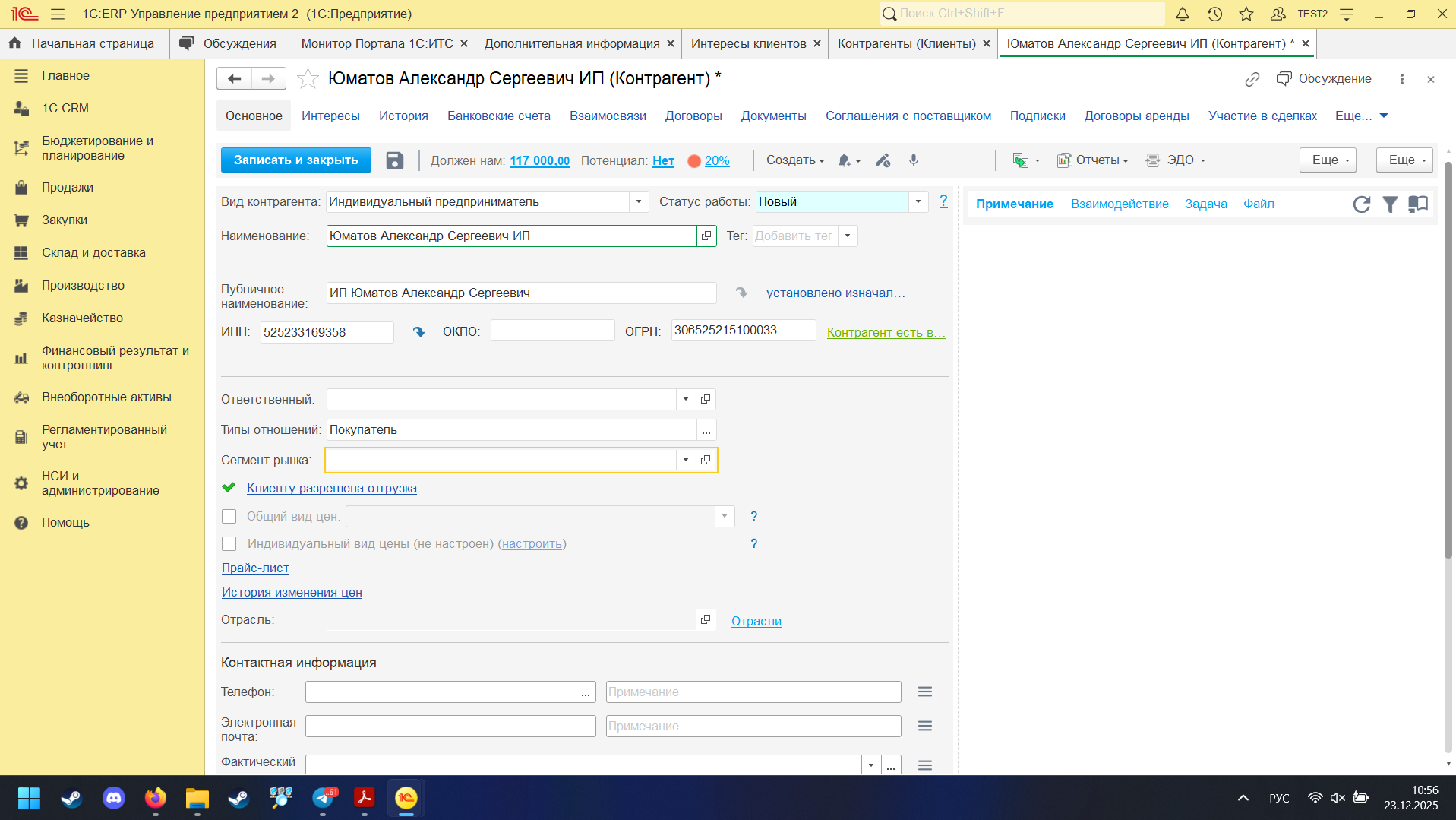The height and width of the screenshot is (820, 1456).
Task: Focus the search box in title bar
Action: pyautogui.click(x=1022, y=14)
